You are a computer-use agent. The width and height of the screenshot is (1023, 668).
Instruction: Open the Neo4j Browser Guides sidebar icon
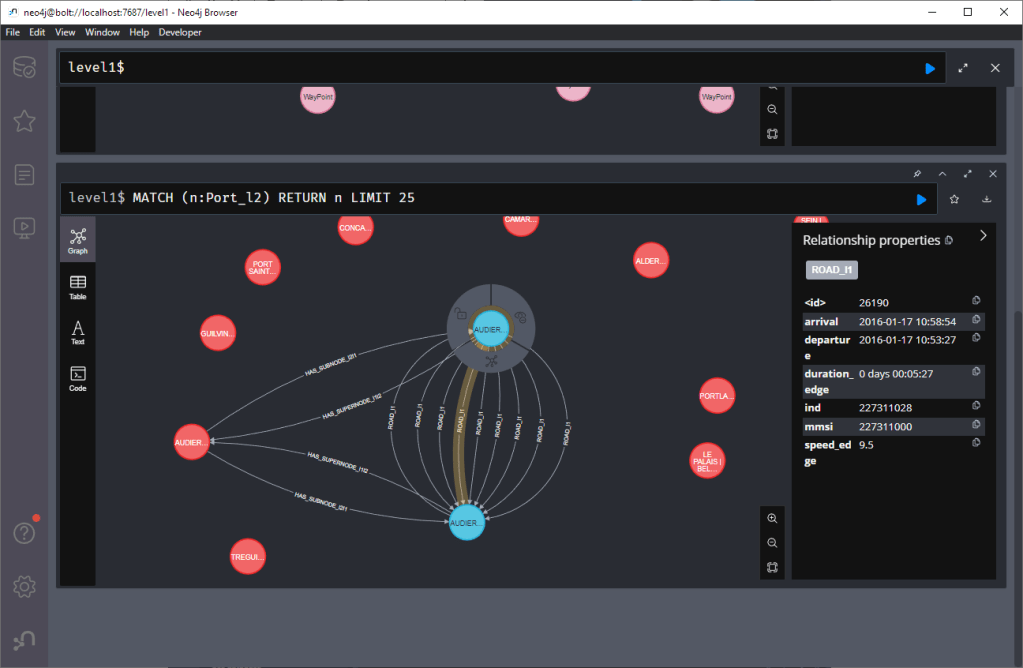24,228
